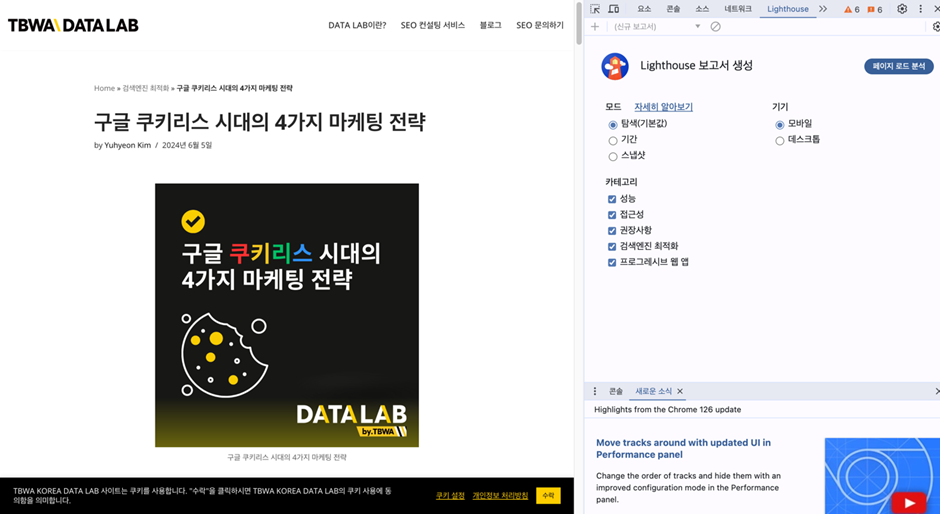Click the 수락 cookie accept button
The height and width of the screenshot is (514, 940).
(548, 495)
